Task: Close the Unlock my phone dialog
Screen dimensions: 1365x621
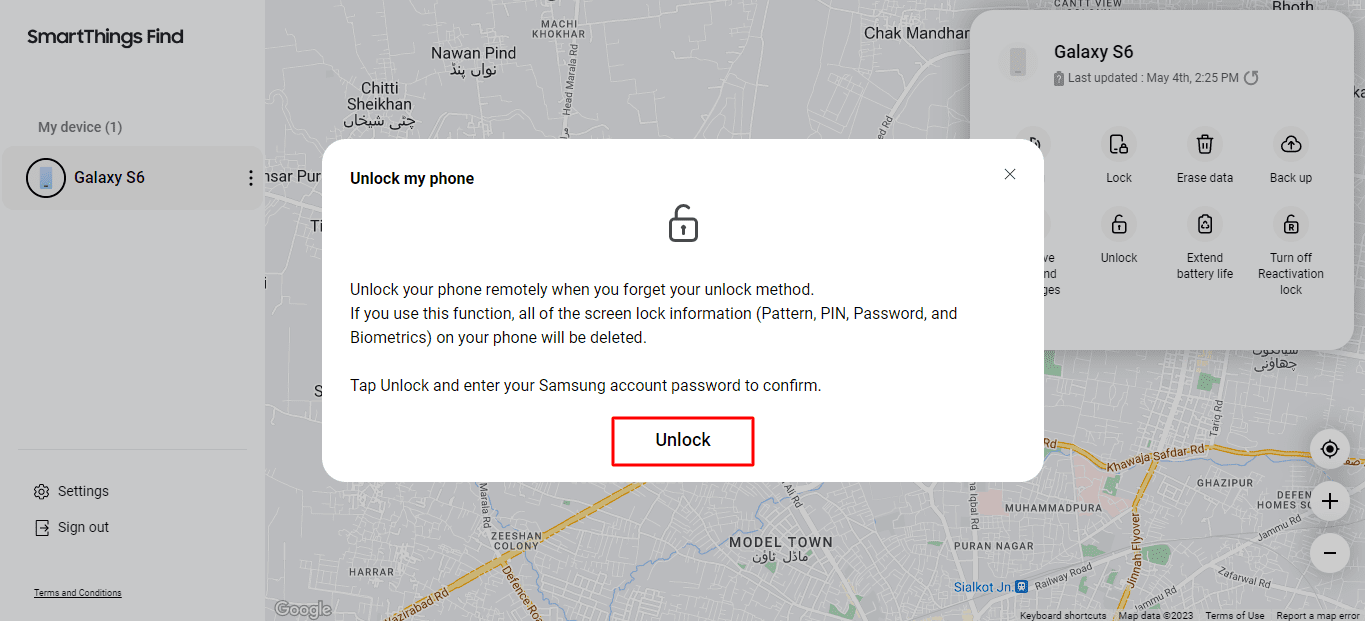Action: coord(1010,174)
